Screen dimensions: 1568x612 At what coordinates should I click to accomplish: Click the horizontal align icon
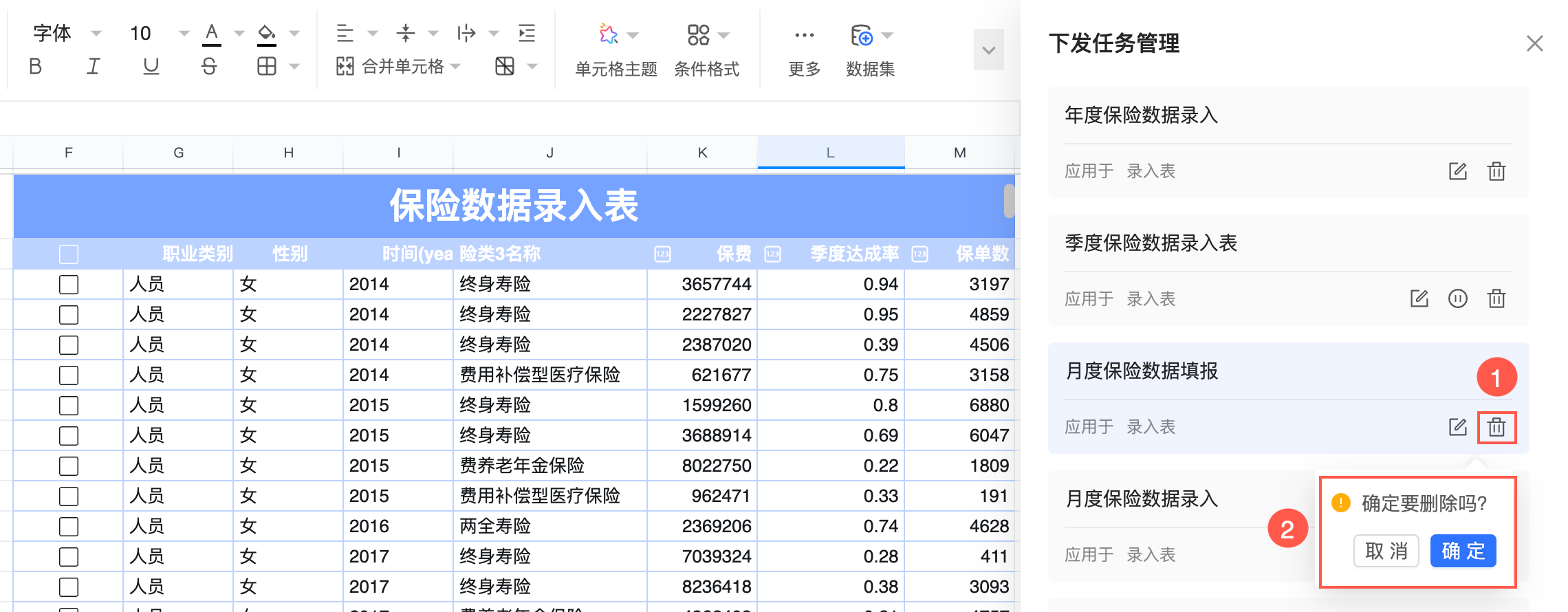pyautogui.click(x=345, y=33)
